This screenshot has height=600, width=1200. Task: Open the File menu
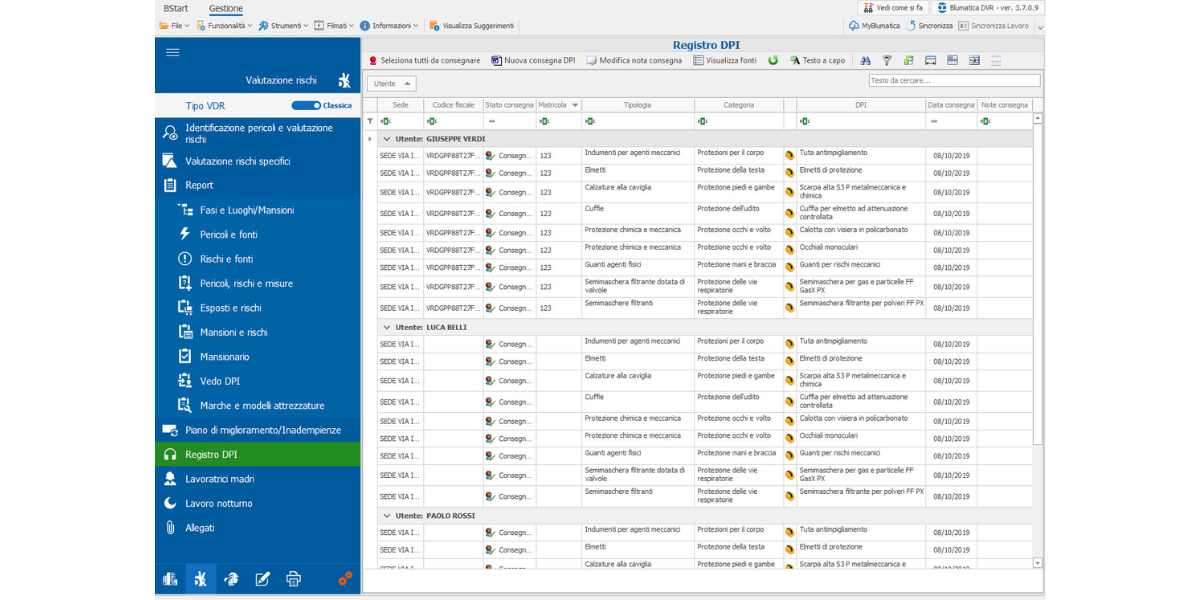[175, 26]
